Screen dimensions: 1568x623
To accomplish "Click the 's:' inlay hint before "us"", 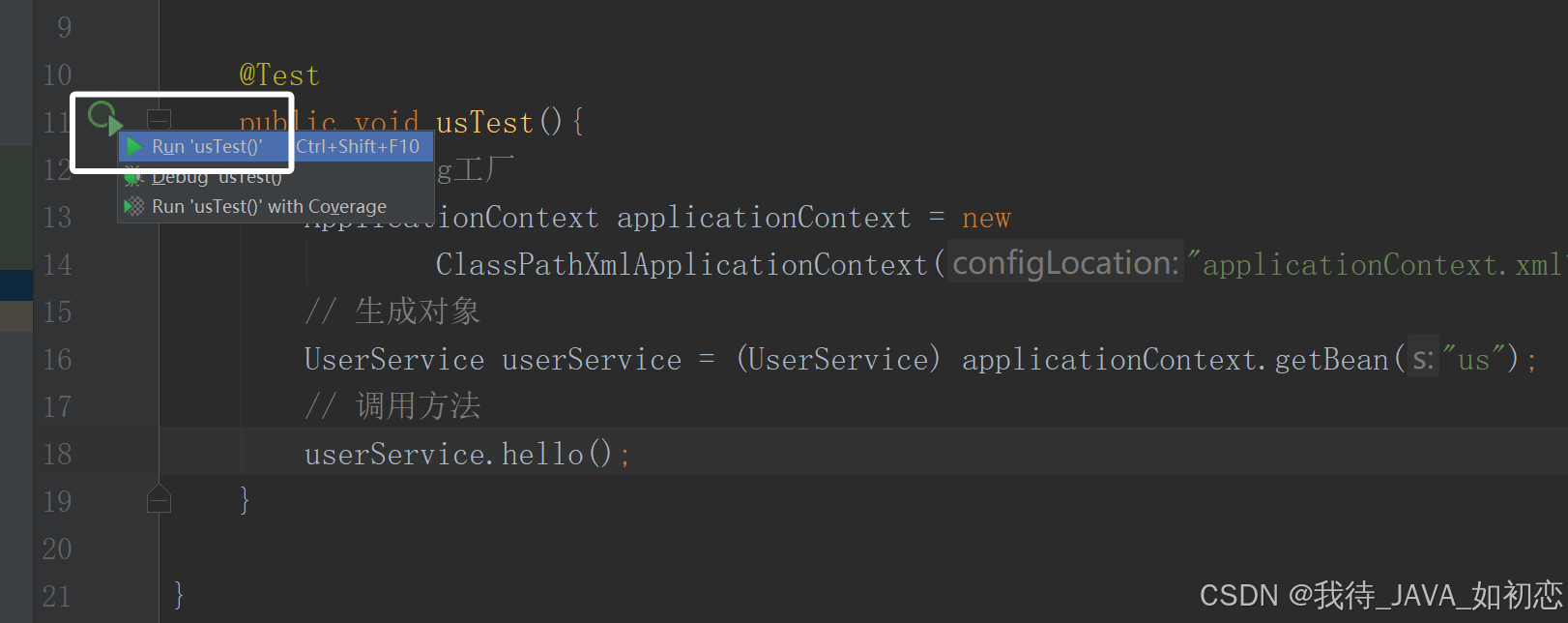I will click(1423, 358).
